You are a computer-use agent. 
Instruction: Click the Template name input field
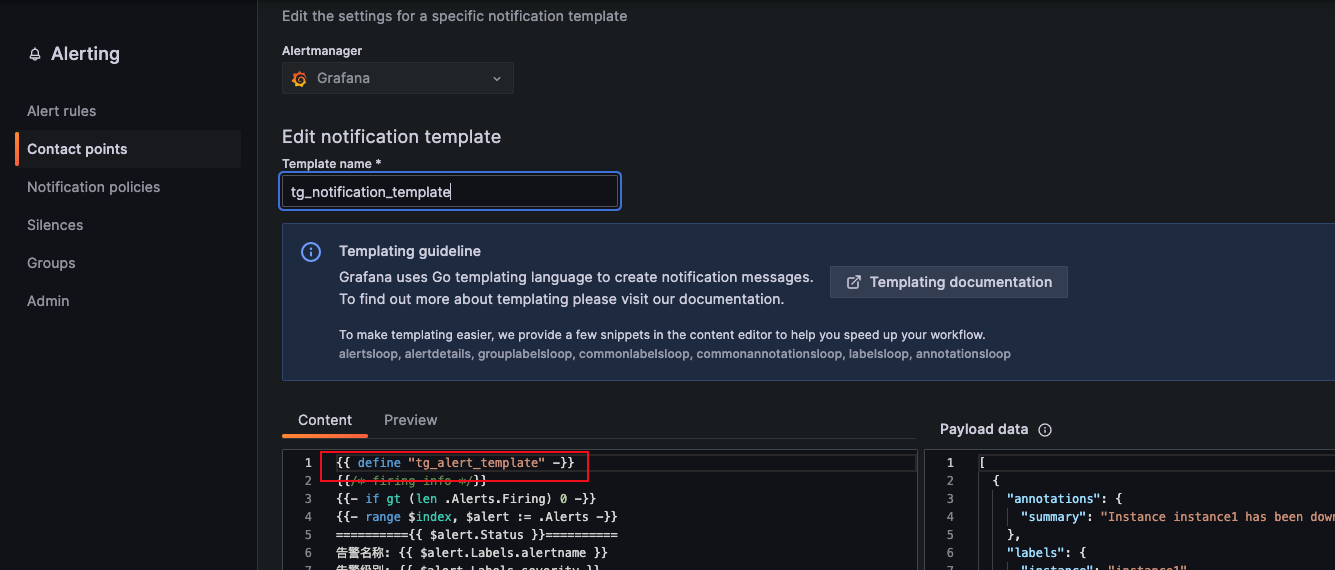(449, 191)
